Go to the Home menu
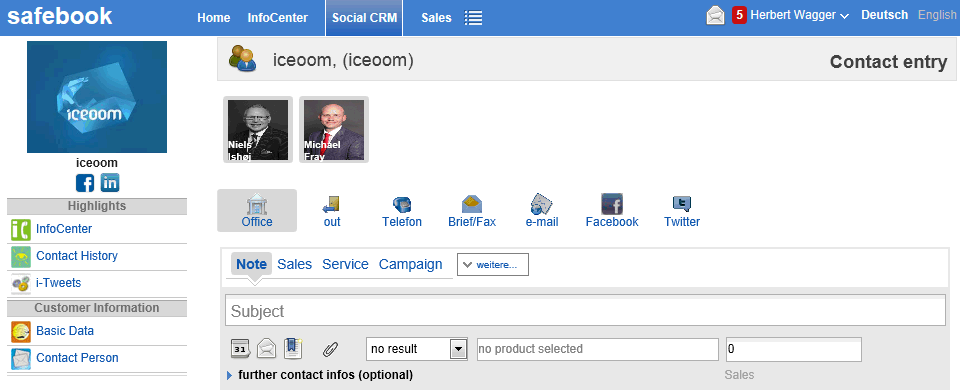 click(x=214, y=18)
